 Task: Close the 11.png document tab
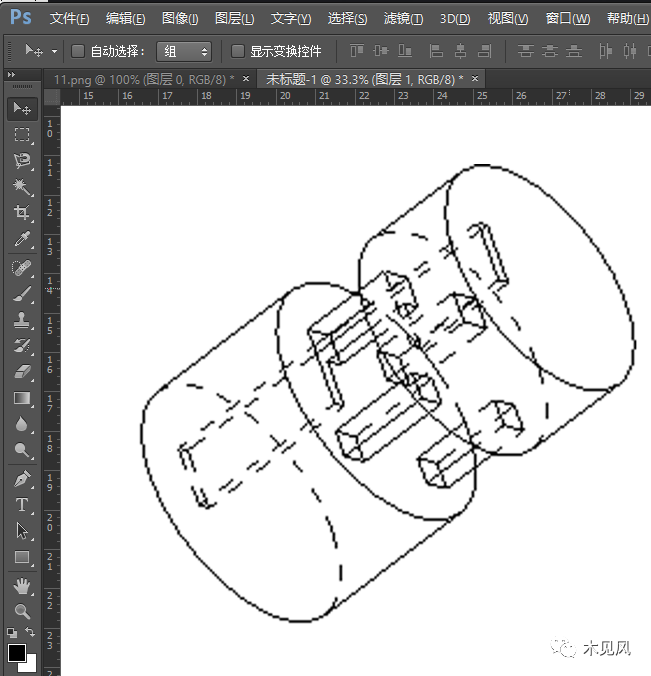click(246, 78)
